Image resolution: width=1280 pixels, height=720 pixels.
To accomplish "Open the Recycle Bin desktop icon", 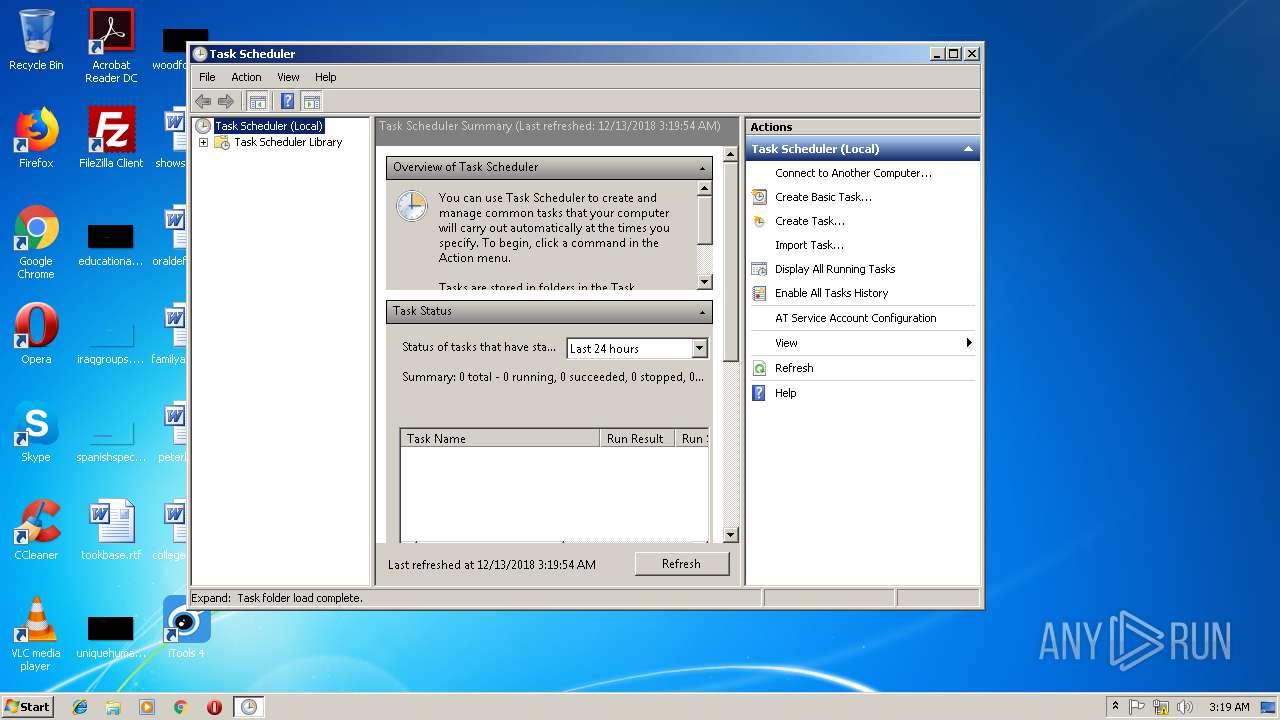I will tap(36, 40).
